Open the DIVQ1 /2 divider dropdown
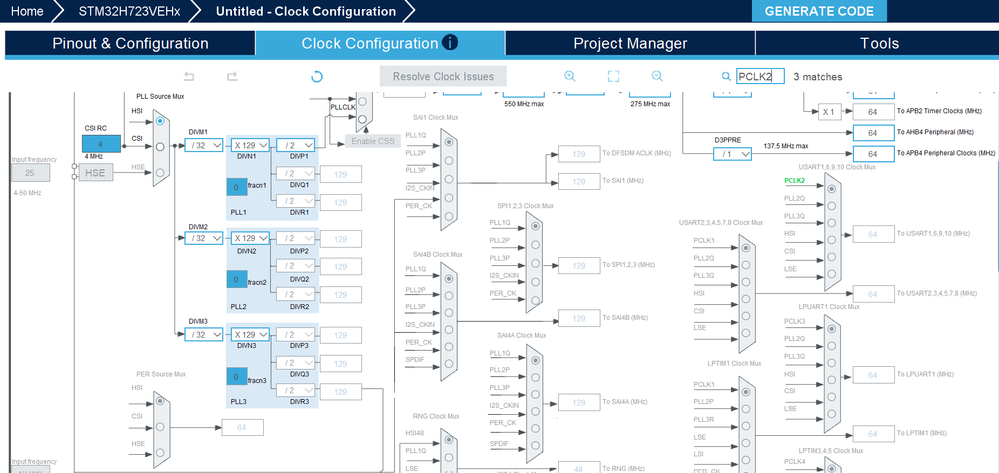This screenshot has height=473, width=999. coord(296,173)
